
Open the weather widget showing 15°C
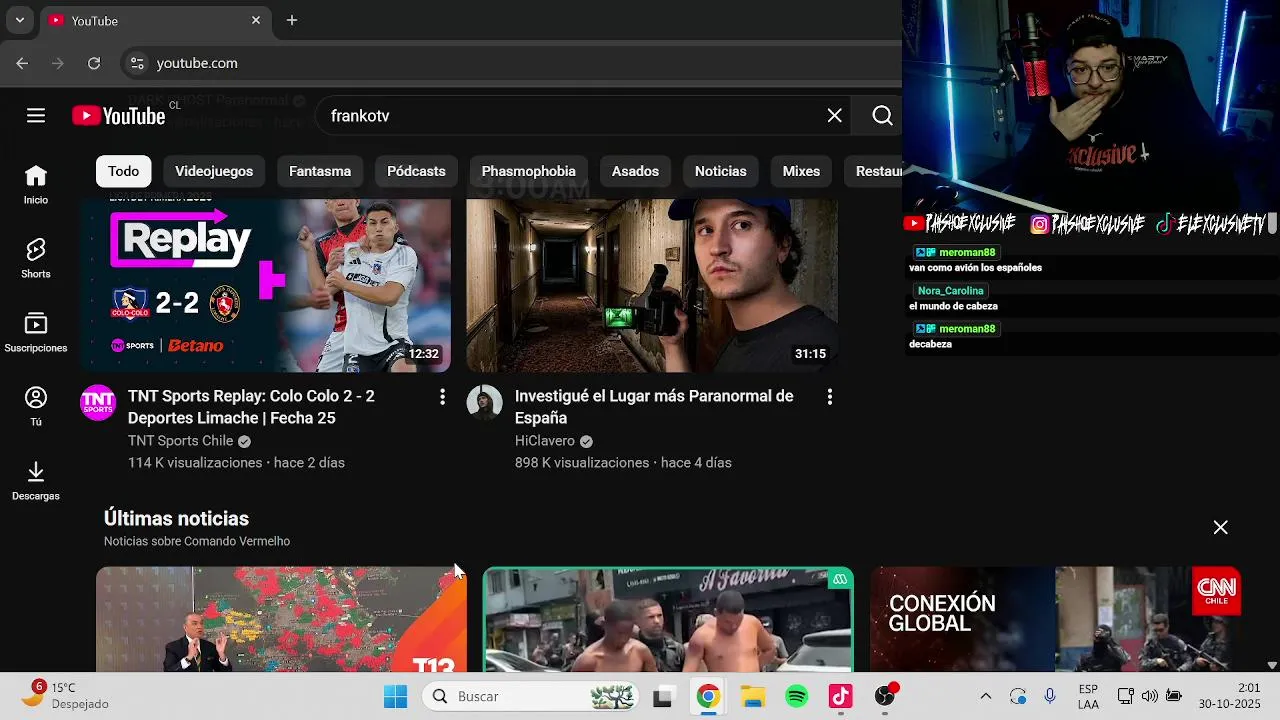click(x=66, y=696)
